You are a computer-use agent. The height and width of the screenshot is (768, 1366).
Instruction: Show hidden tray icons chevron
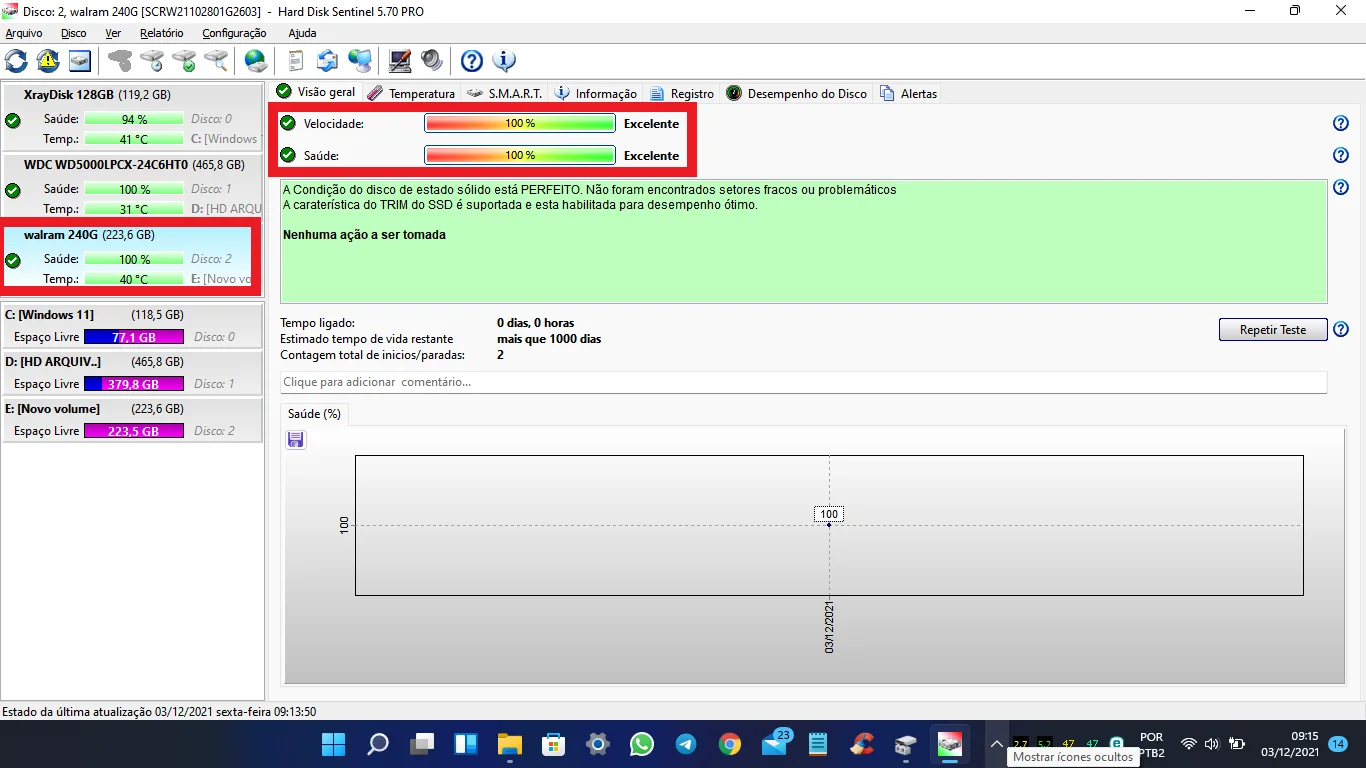(x=996, y=744)
